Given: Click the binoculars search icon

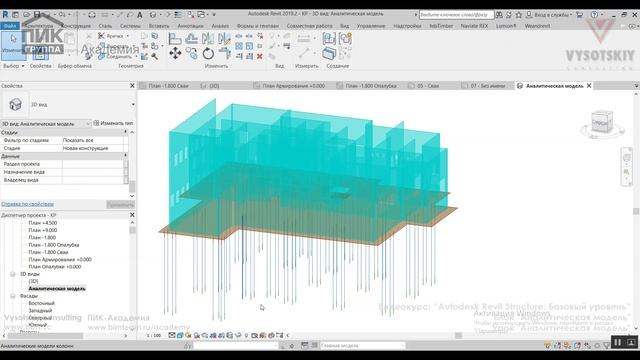Looking at the screenshot, I should [x=499, y=15].
